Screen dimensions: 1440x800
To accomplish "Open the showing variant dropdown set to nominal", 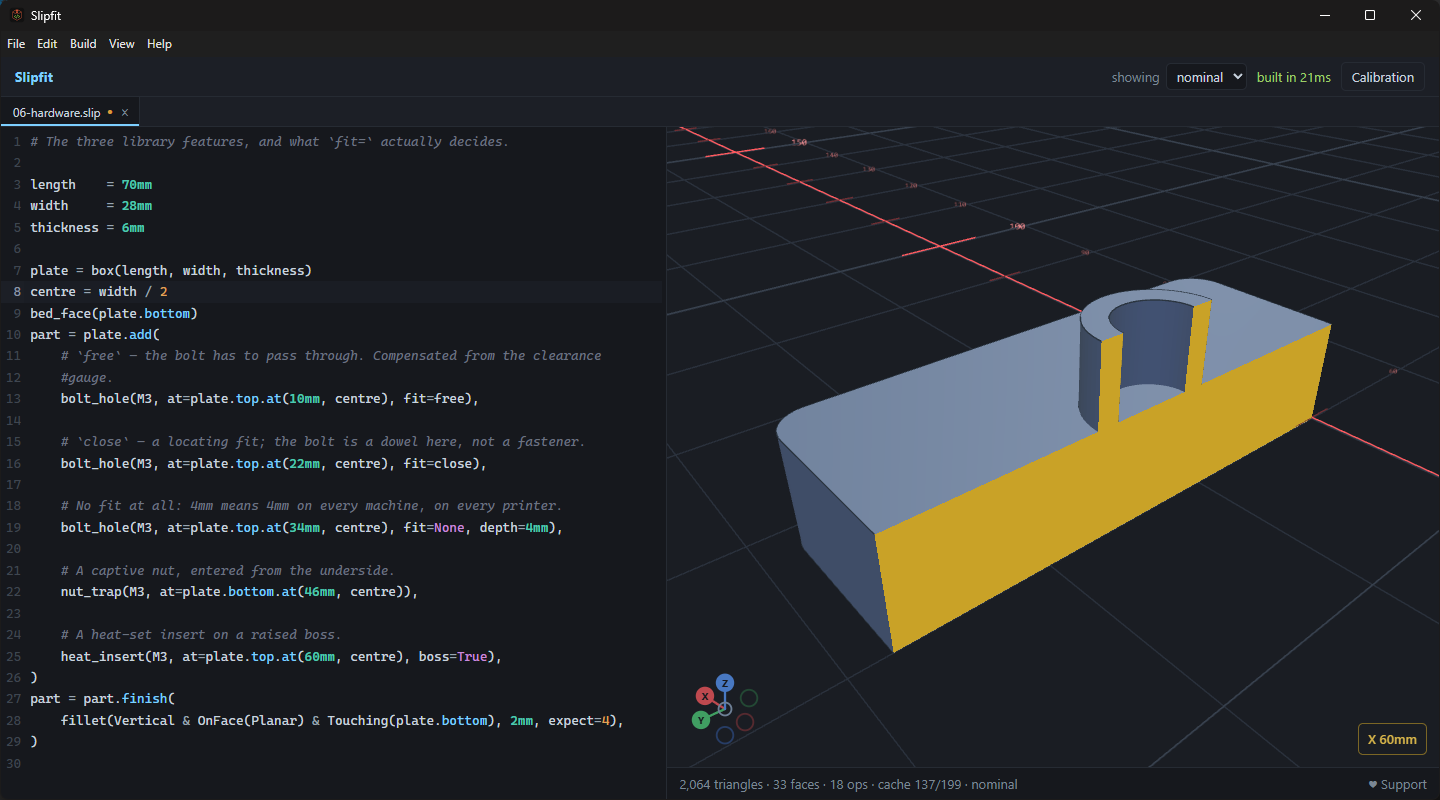I will tap(1206, 77).
